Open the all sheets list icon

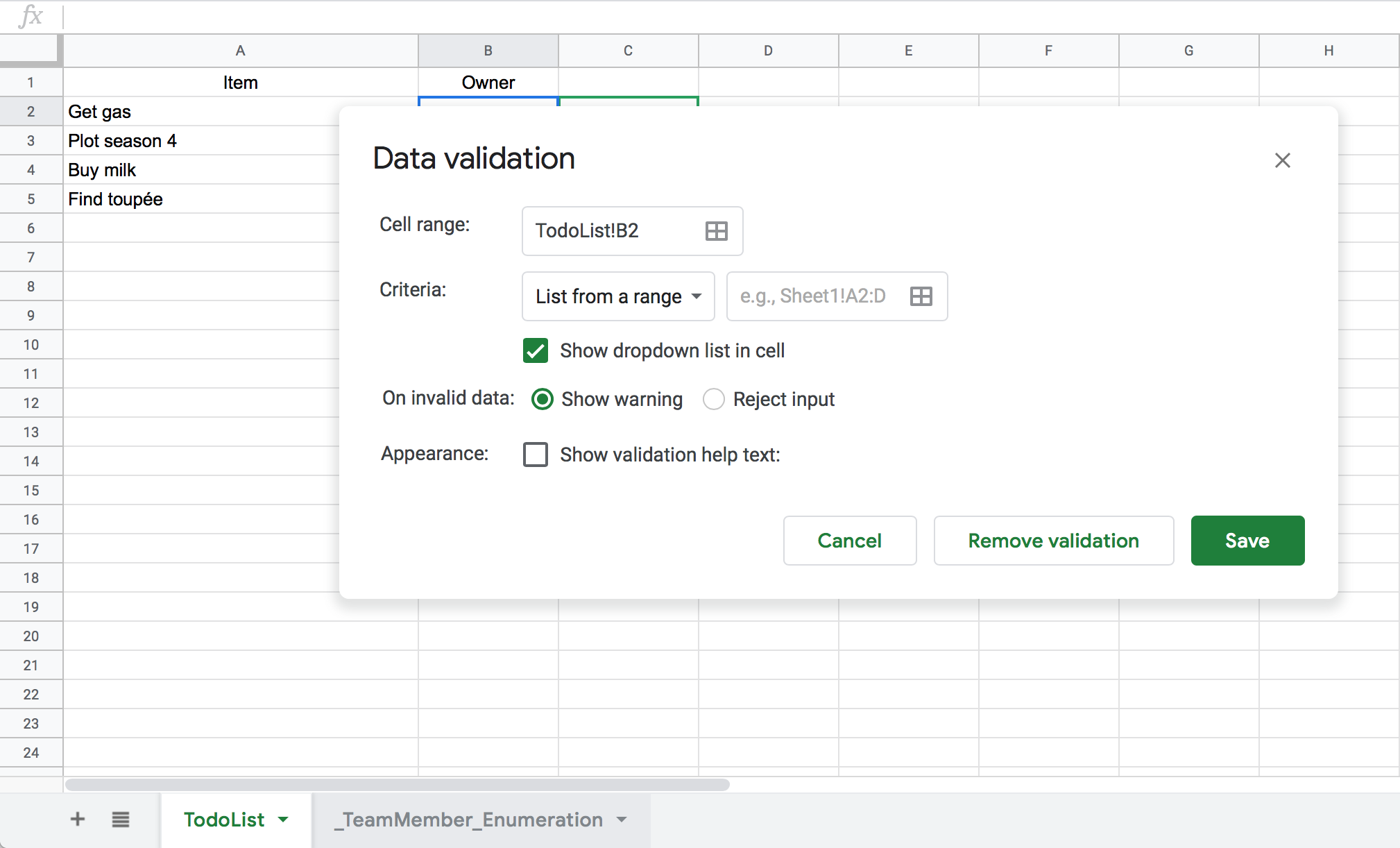pos(121,820)
